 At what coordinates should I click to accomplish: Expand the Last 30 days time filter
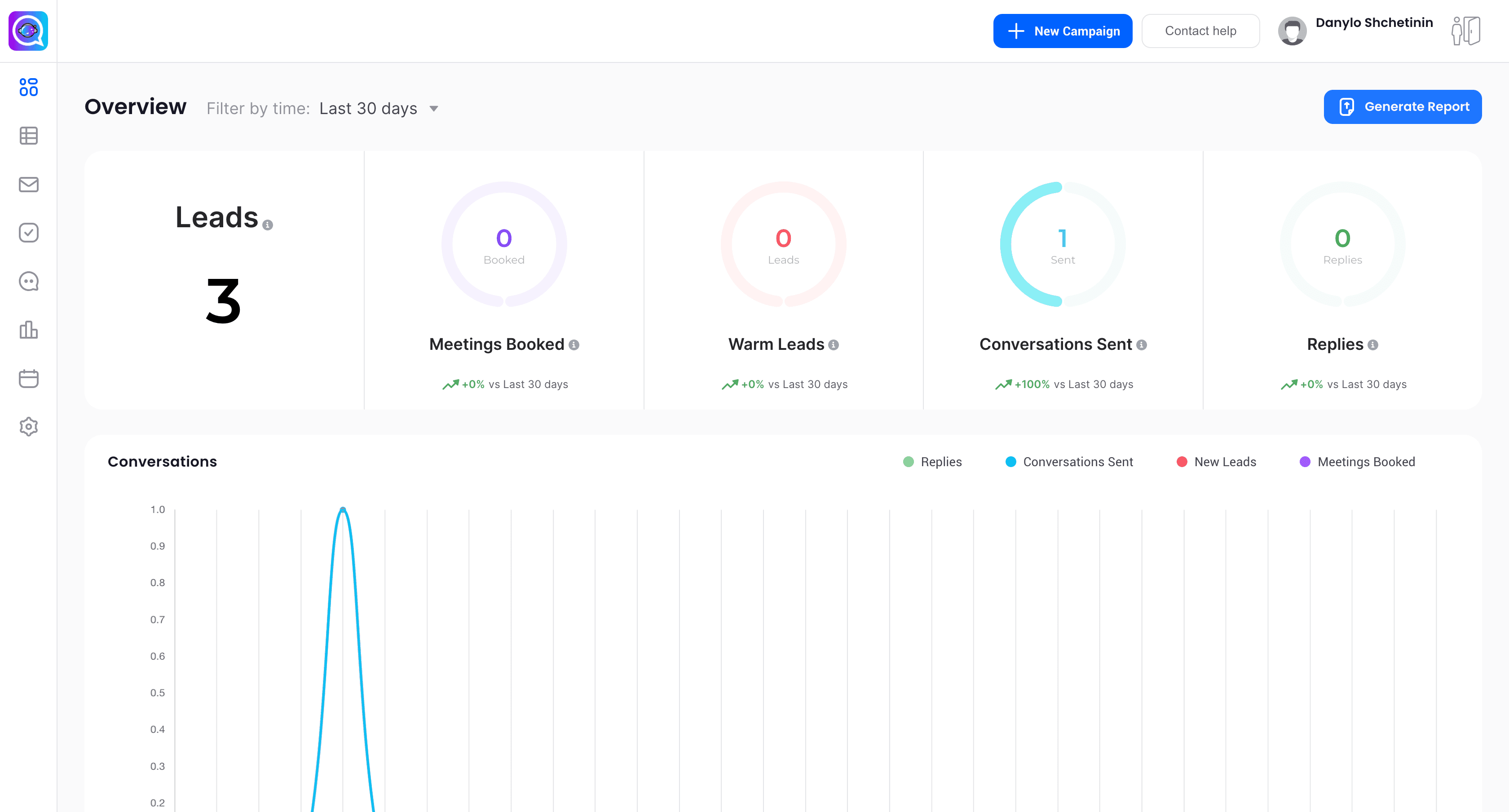[x=368, y=108]
